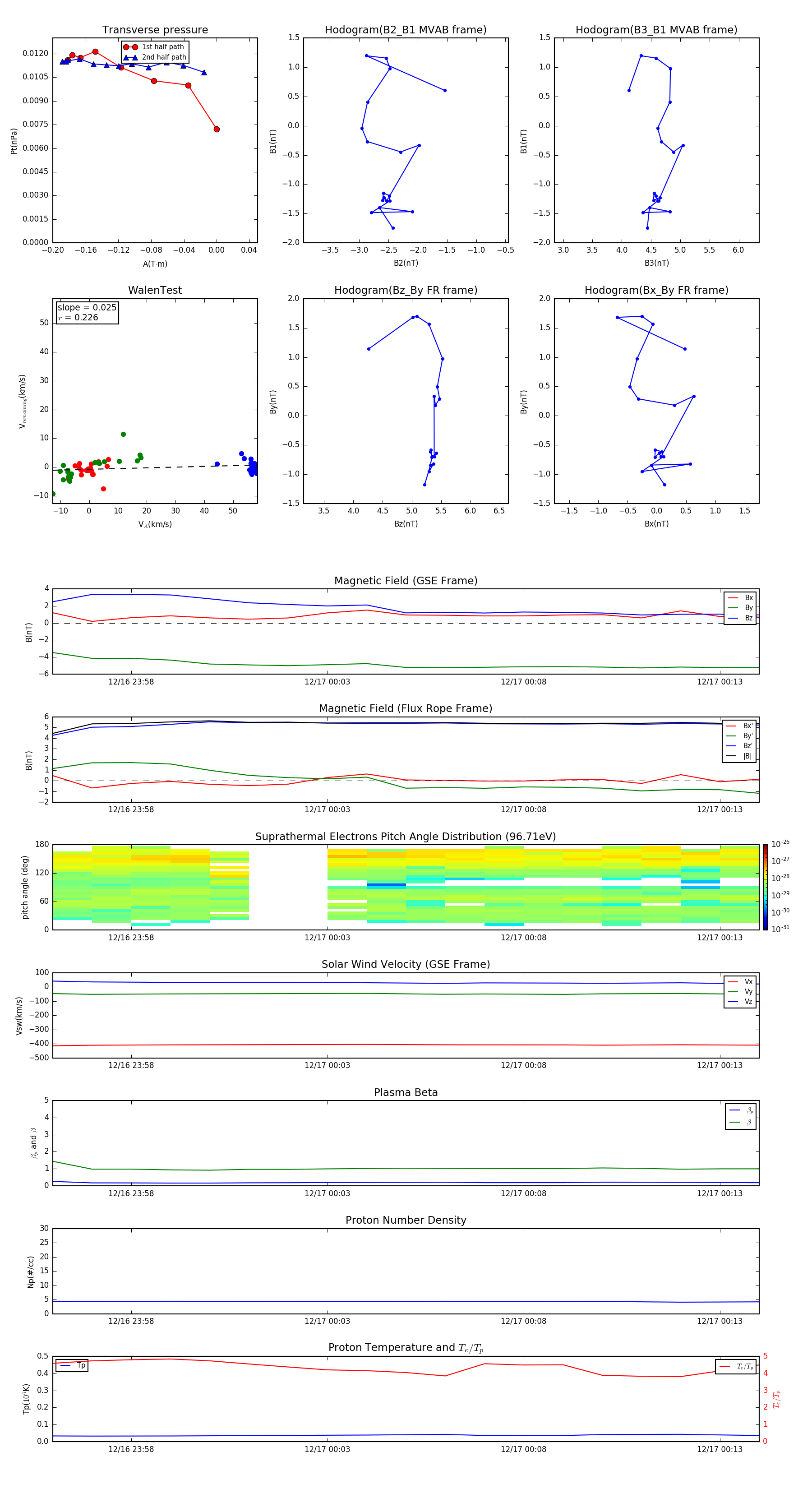
Task: Click the 'By' entry in GSE legend
Action: (x=740, y=607)
